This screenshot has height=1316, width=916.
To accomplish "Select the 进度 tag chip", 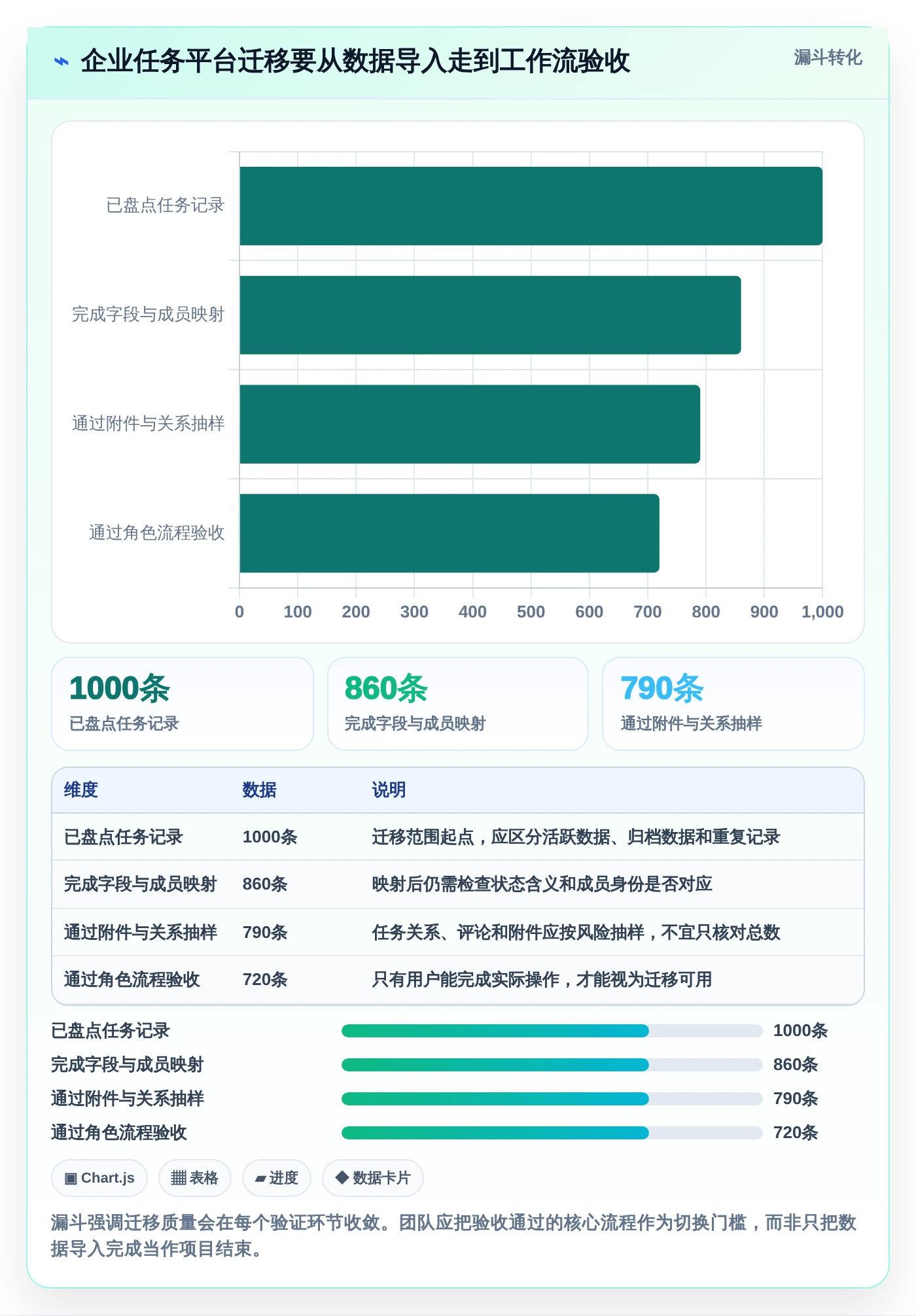I will pos(277,1178).
